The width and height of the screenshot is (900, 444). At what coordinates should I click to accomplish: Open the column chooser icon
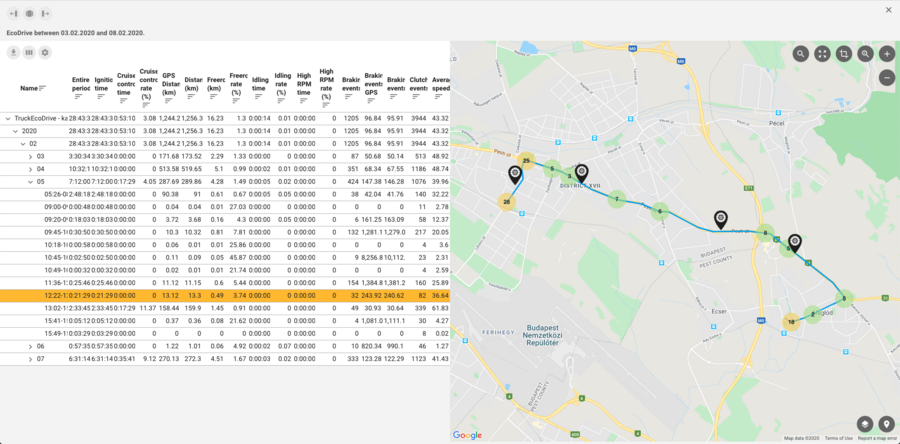click(x=29, y=52)
